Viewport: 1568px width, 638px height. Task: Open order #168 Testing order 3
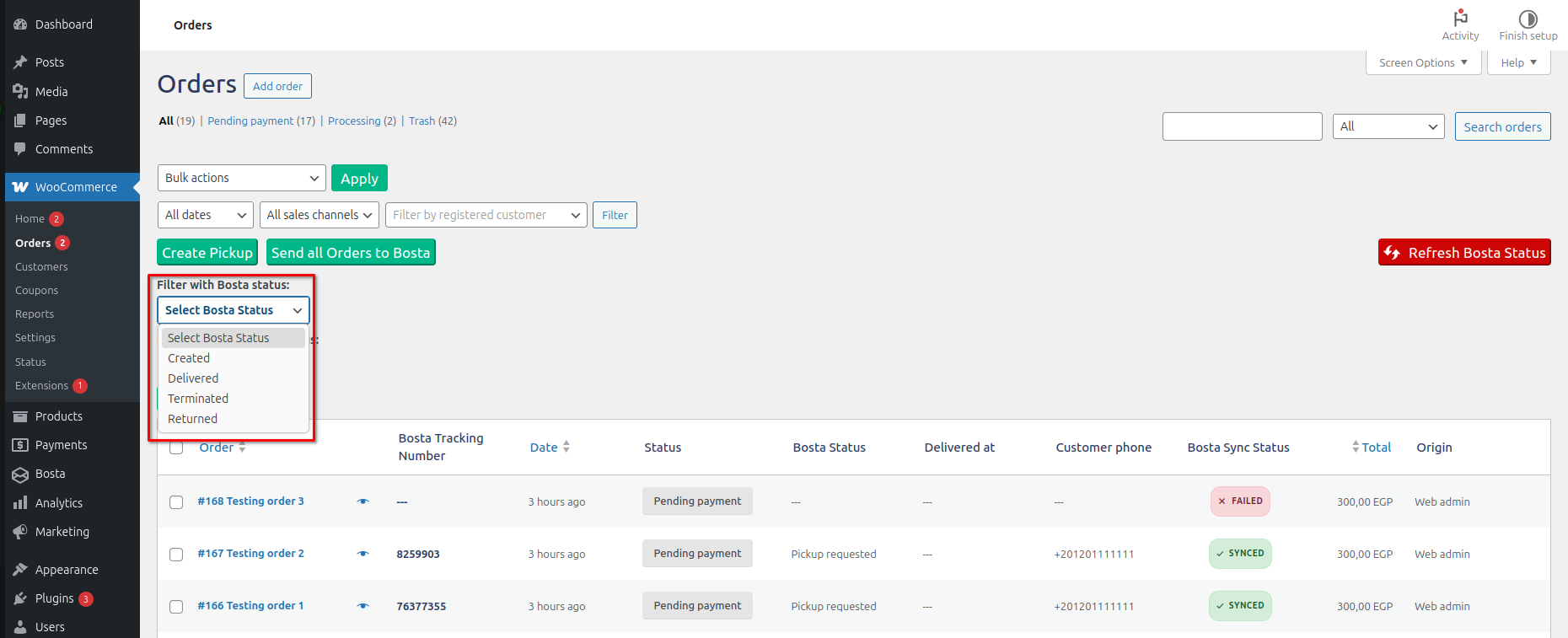pos(250,501)
